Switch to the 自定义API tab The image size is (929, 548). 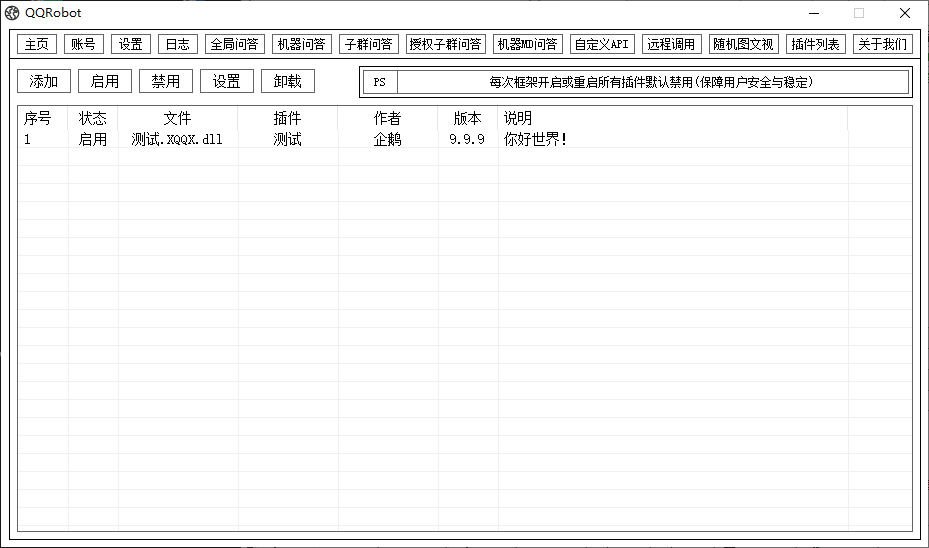602,44
